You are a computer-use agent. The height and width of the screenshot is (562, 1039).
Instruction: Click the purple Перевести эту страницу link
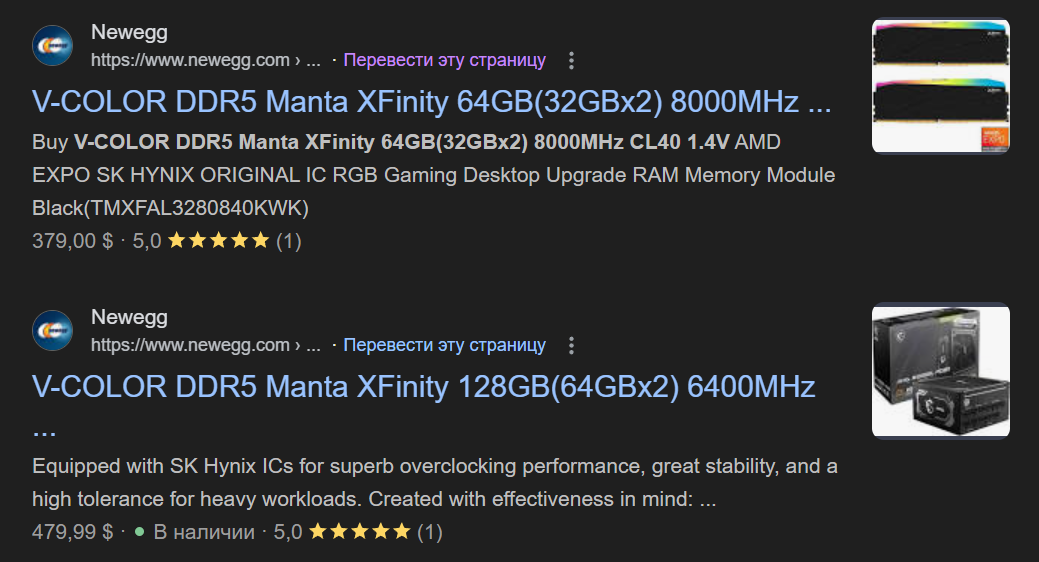click(445, 60)
